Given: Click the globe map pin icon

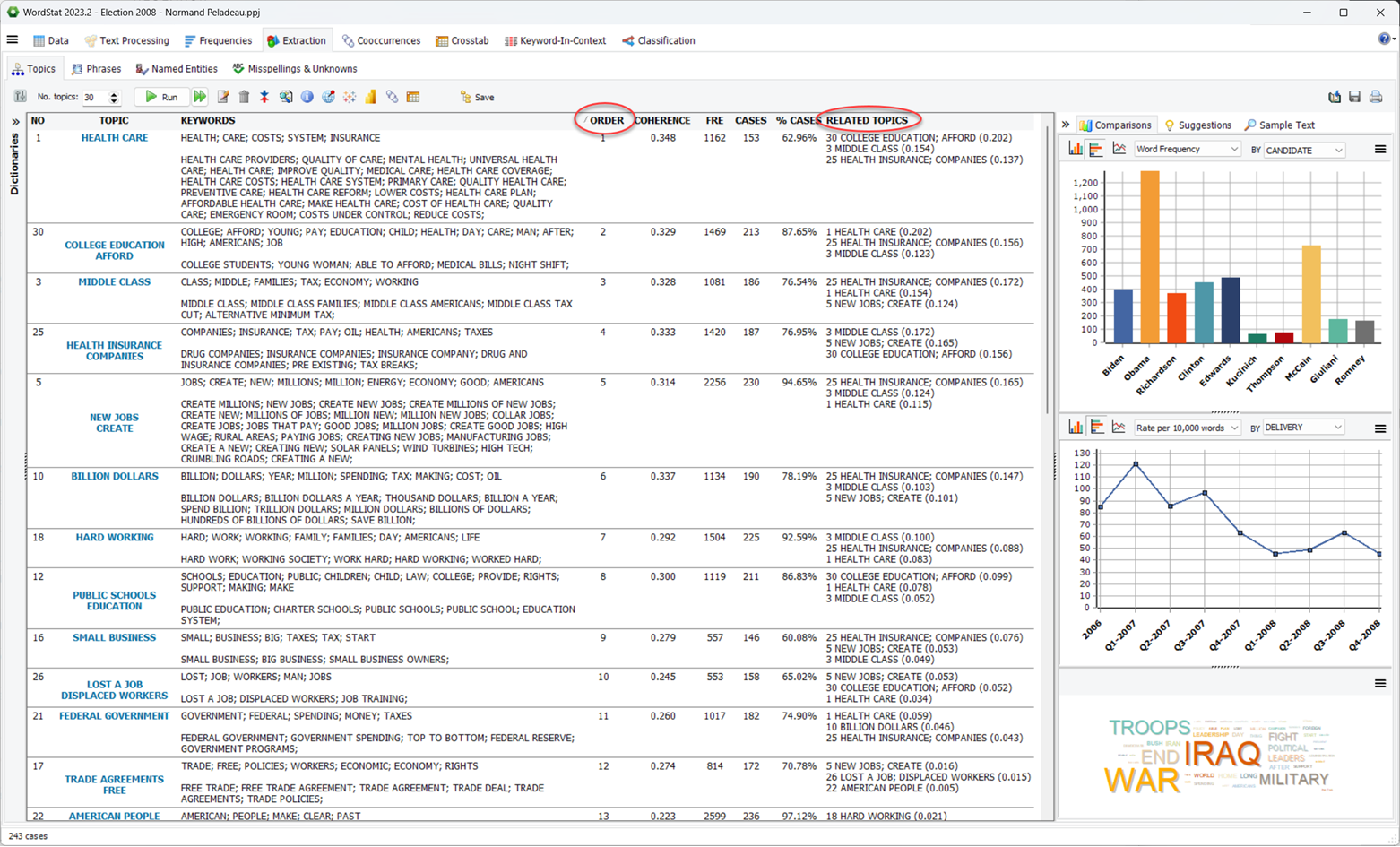Looking at the screenshot, I should point(329,97).
